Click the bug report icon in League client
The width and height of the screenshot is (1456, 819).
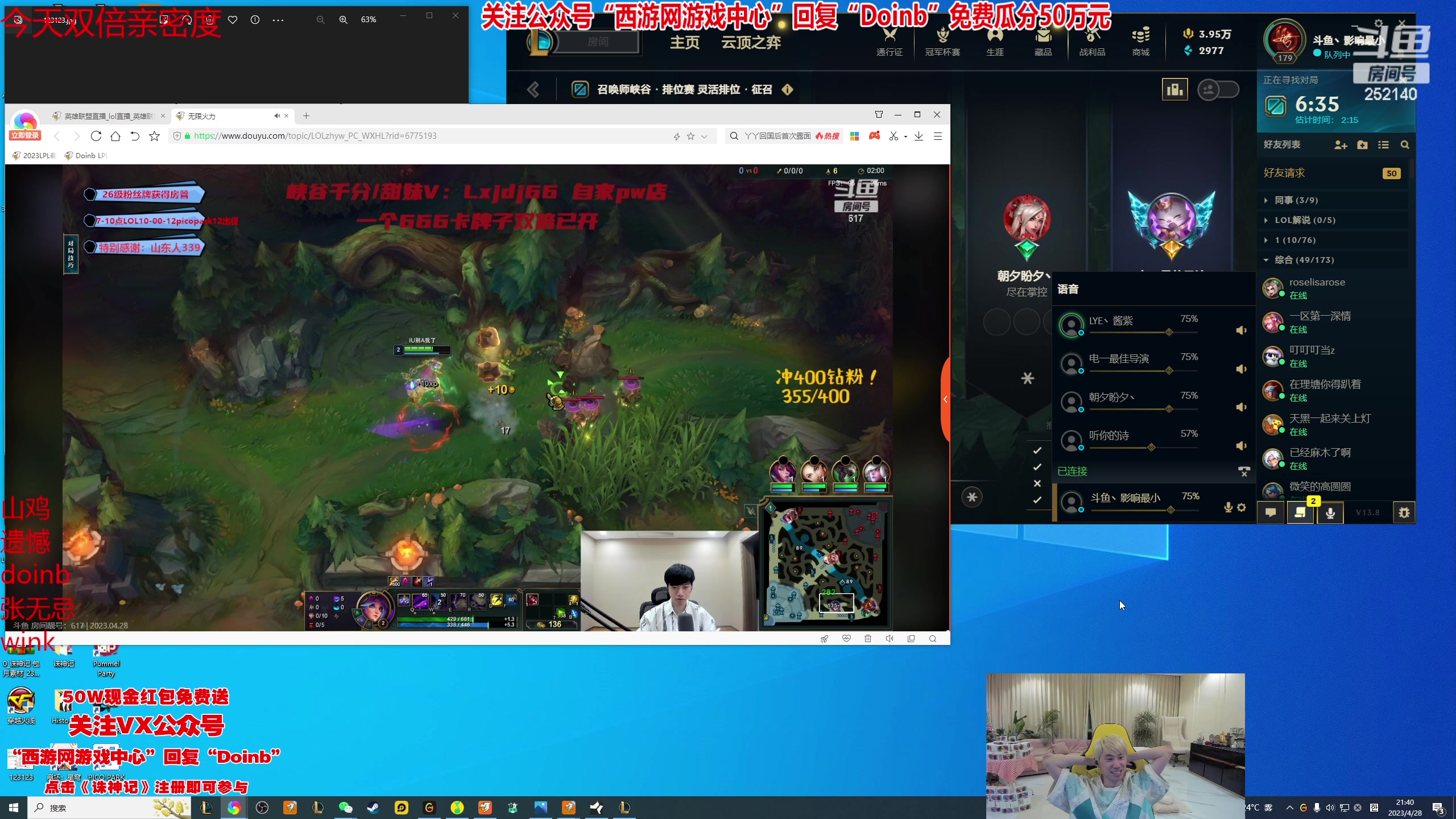tap(1404, 512)
